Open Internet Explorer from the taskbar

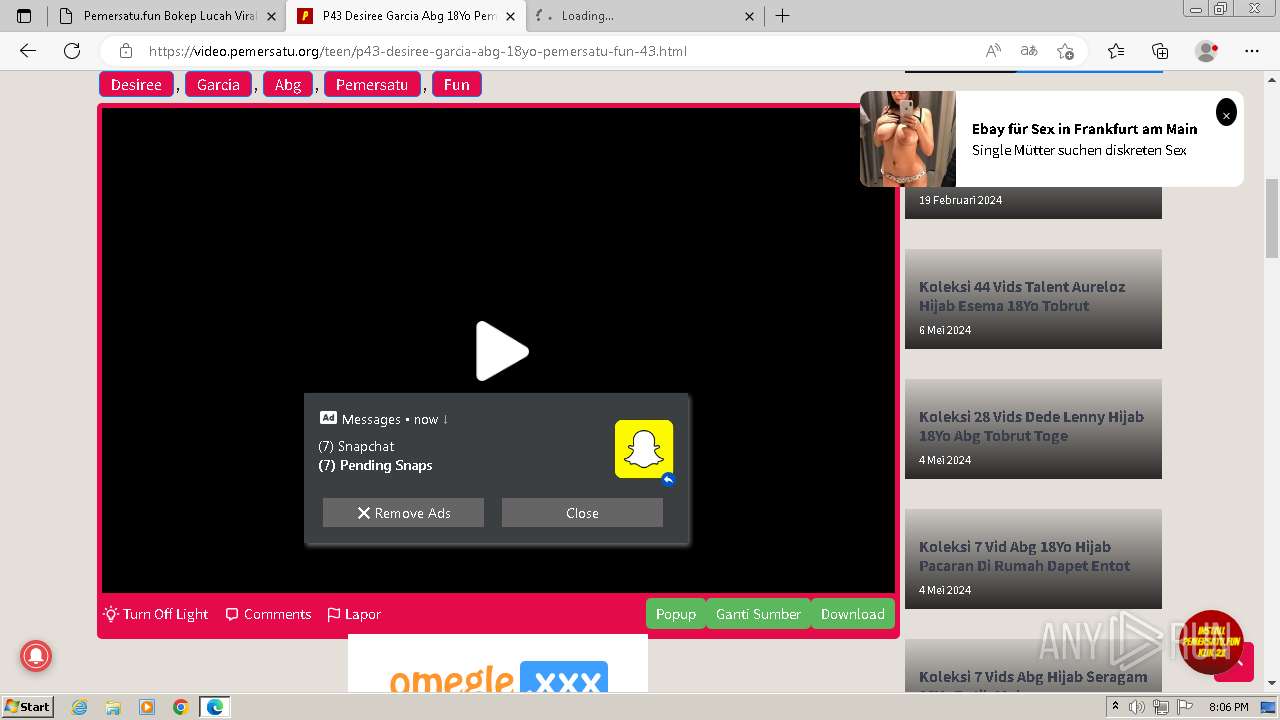pyautogui.click(x=79, y=707)
